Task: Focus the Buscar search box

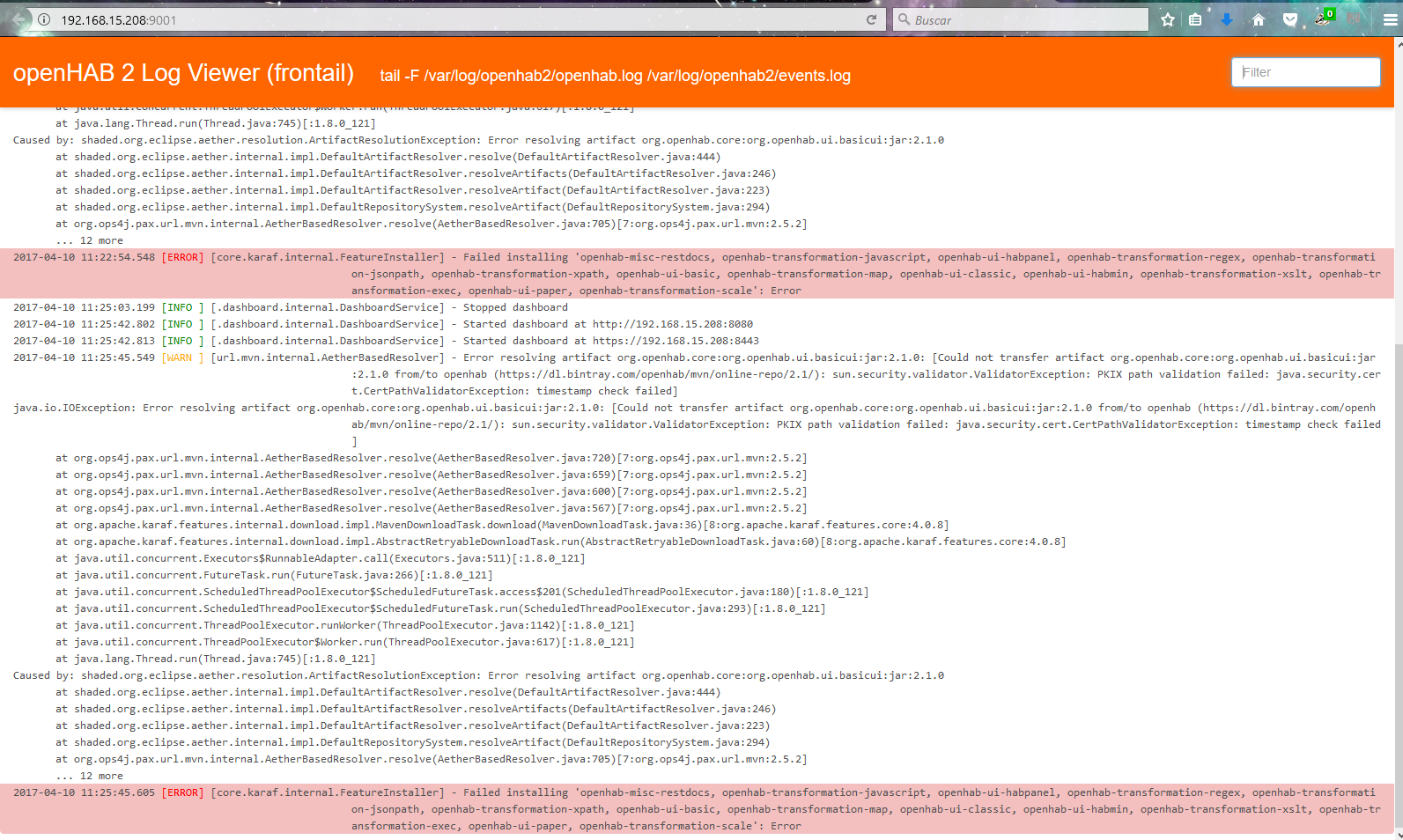Action: tap(1020, 19)
